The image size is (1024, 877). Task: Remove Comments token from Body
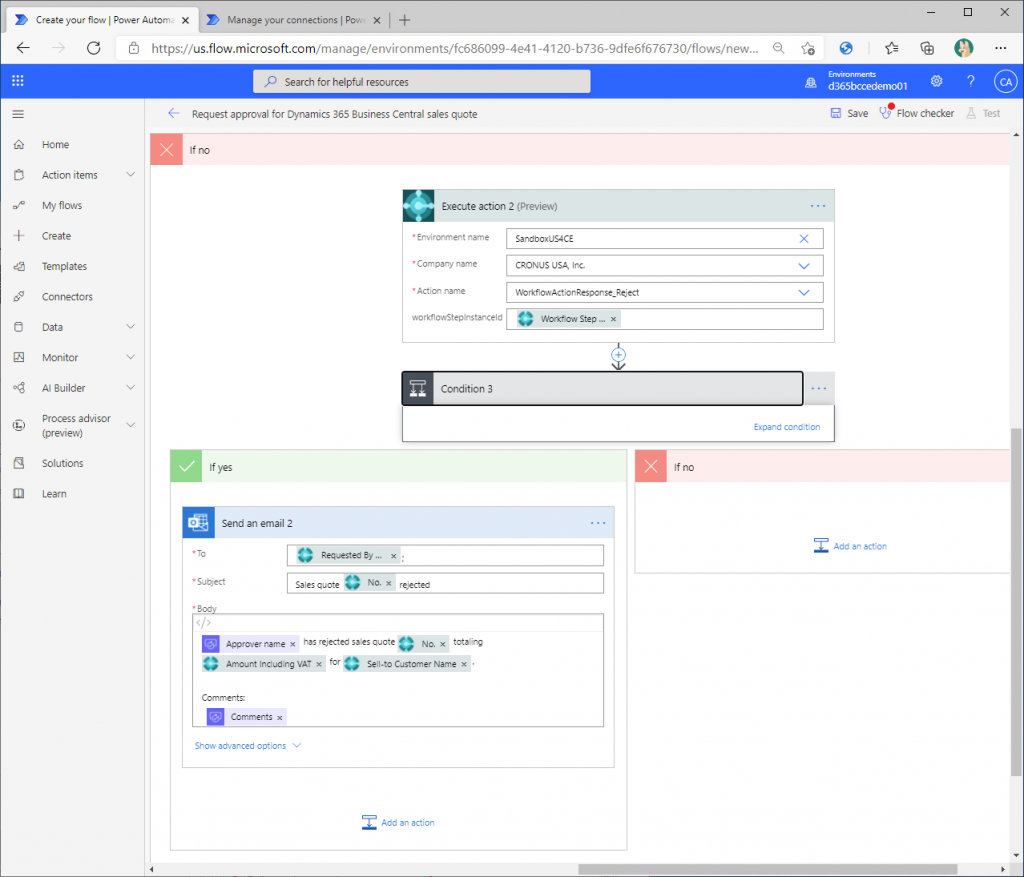[x=280, y=718]
